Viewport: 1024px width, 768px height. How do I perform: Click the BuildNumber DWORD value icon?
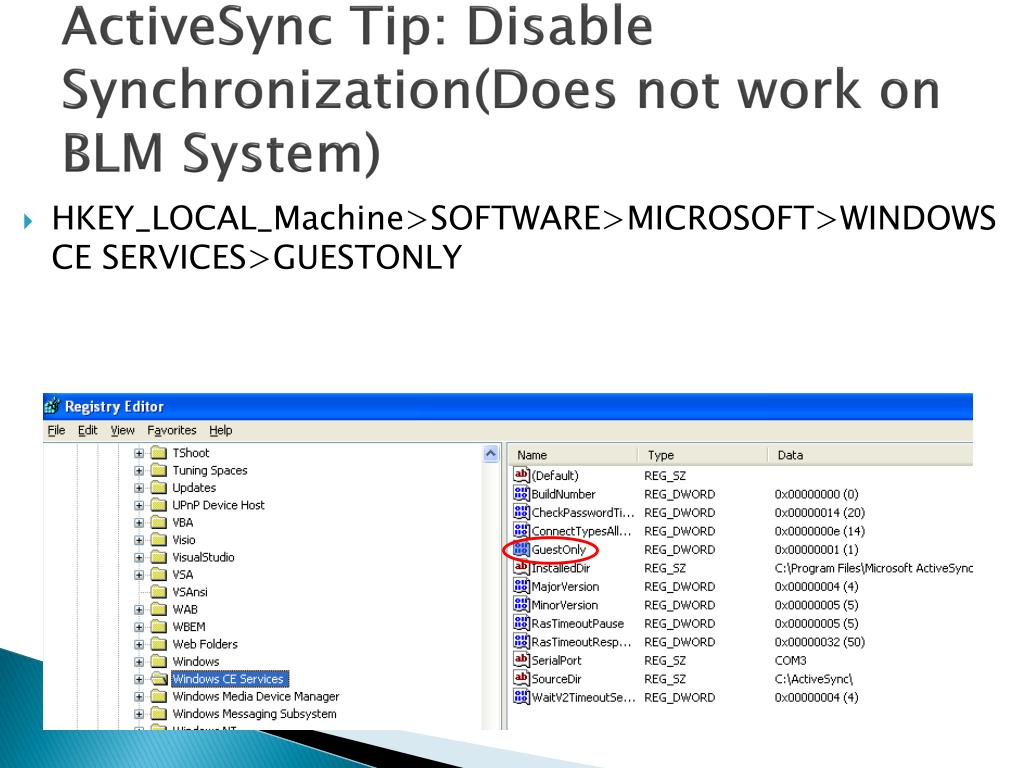[x=521, y=494]
